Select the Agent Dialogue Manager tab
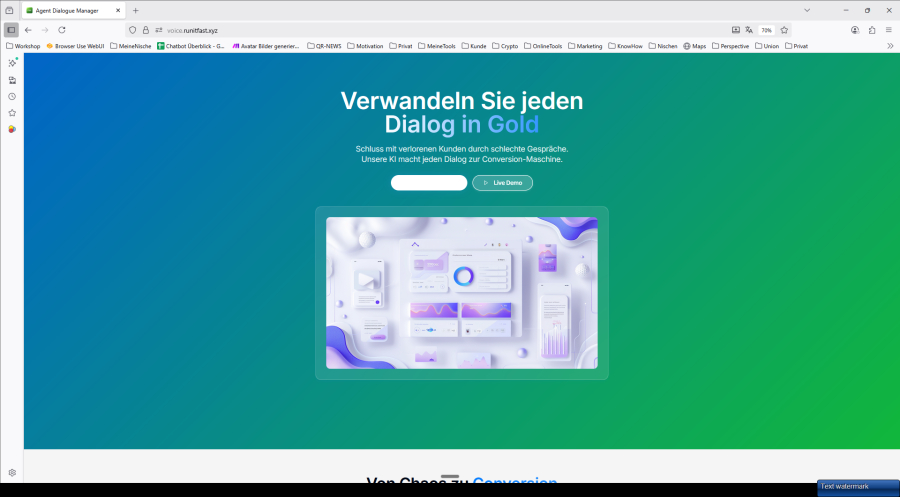Image resolution: width=900 pixels, height=497 pixels. [68, 10]
